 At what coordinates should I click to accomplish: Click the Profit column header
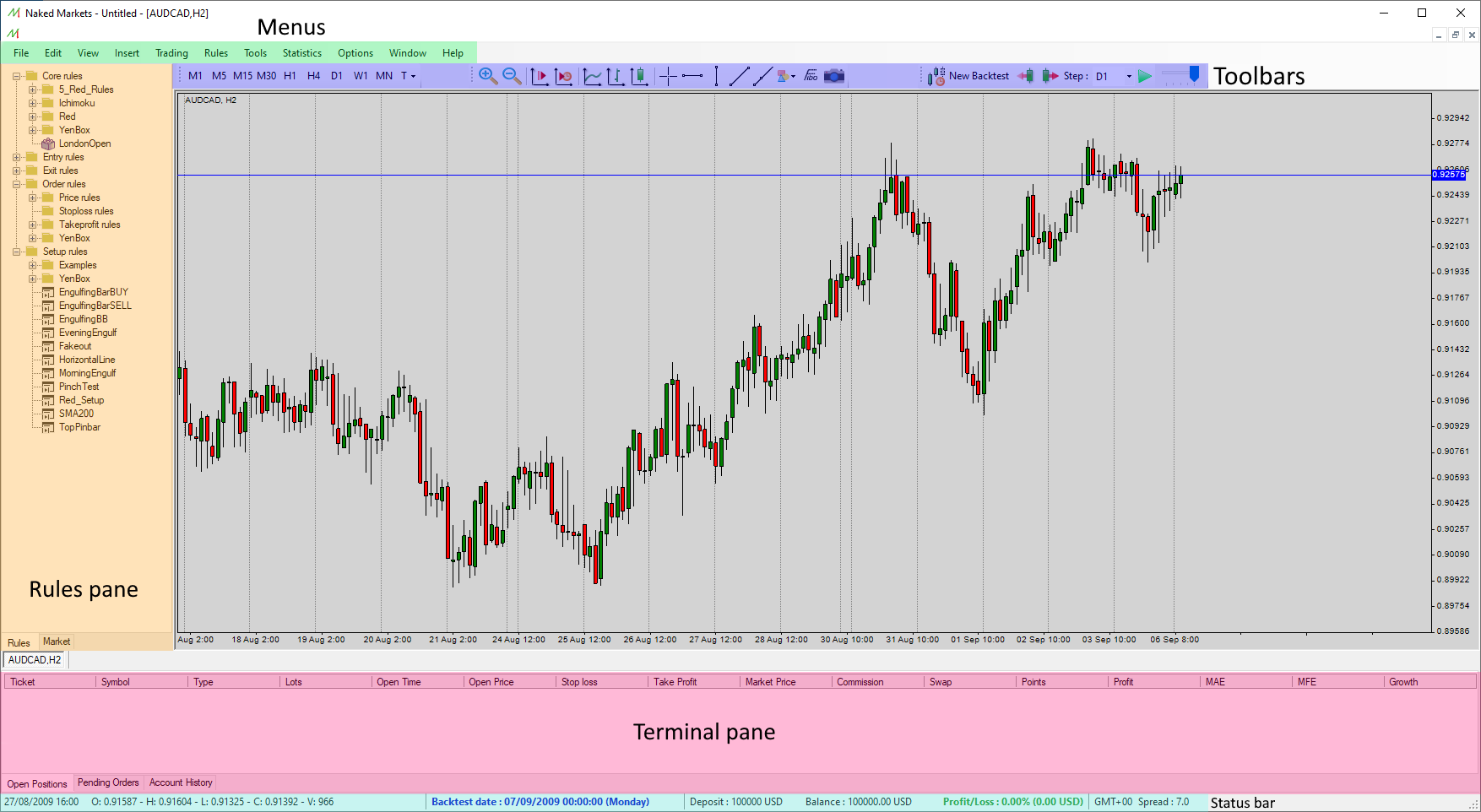(x=1153, y=682)
